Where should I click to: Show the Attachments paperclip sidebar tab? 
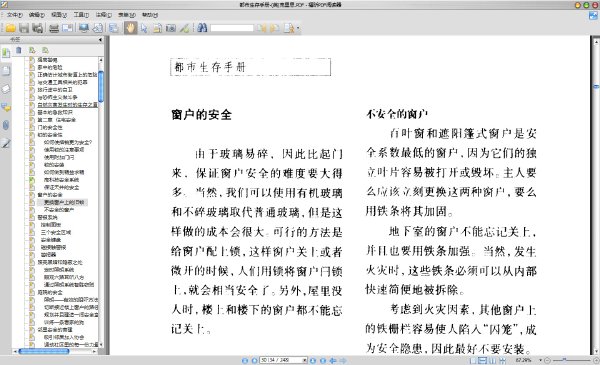pos(6,125)
